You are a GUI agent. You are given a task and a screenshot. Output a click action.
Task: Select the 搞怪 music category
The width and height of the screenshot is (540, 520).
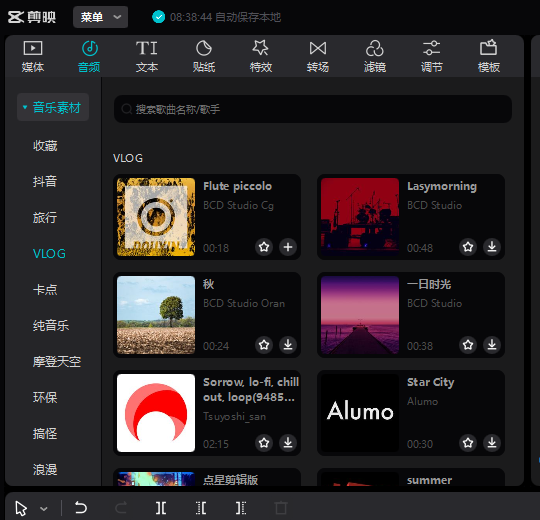pyautogui.click(x=45, y=434)
